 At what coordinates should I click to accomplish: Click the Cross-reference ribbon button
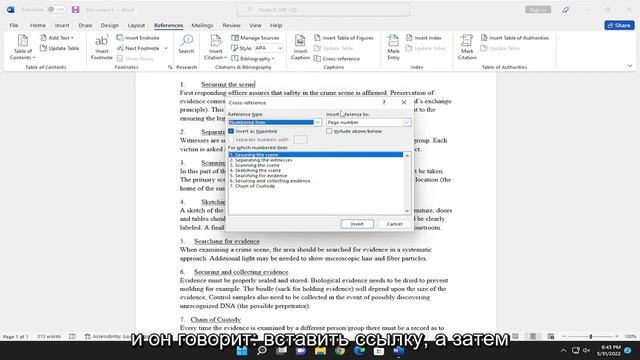click(337, 59)
